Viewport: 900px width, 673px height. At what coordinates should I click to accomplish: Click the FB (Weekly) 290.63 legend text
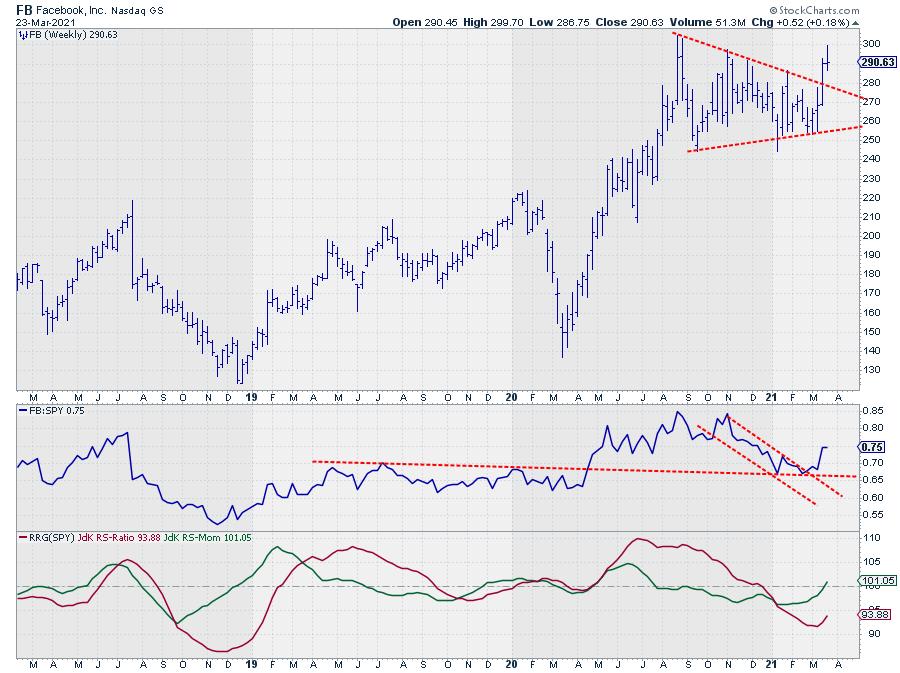(x=73, y=35)
